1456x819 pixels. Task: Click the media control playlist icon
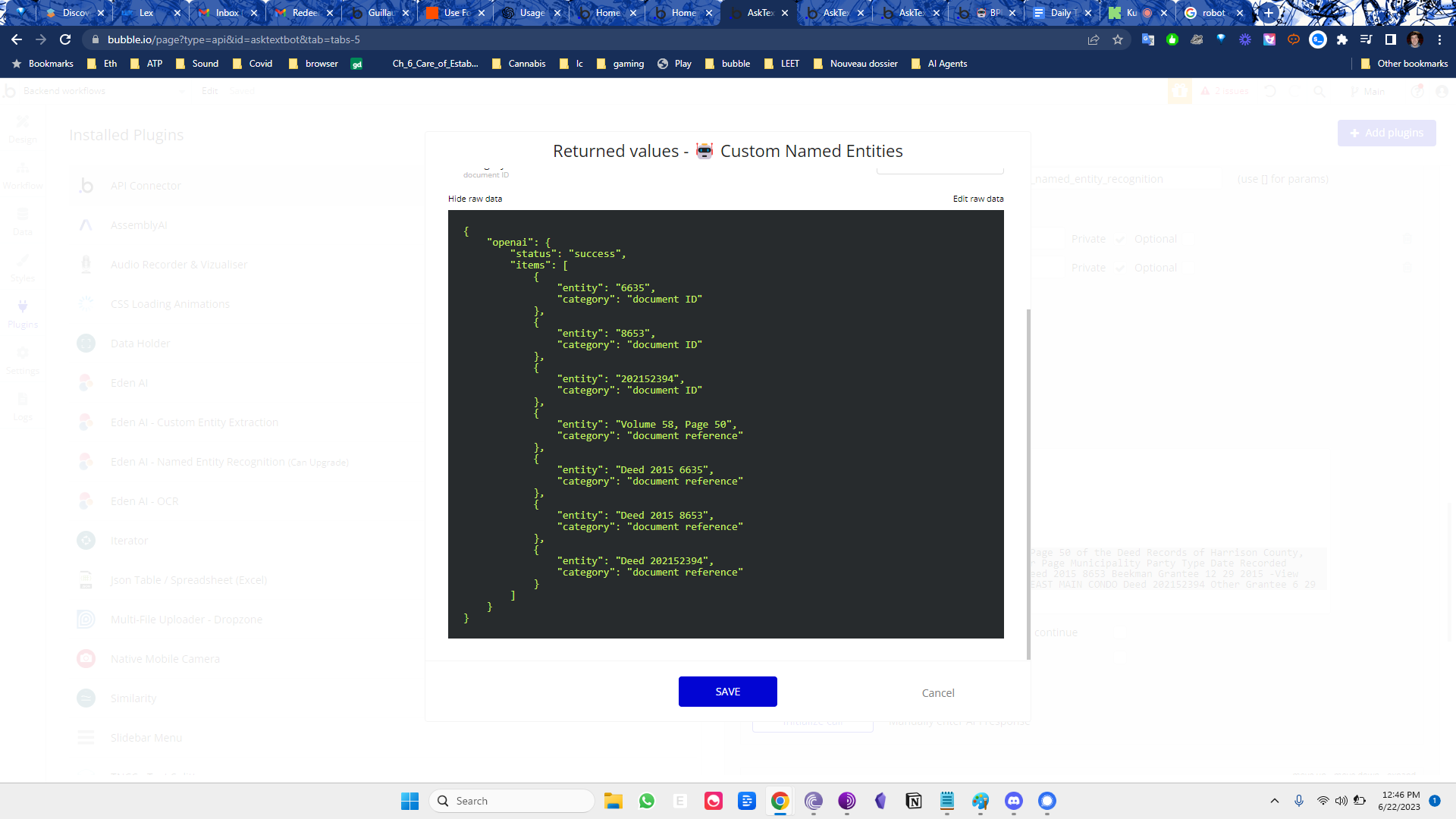[x=1366, y=39]
